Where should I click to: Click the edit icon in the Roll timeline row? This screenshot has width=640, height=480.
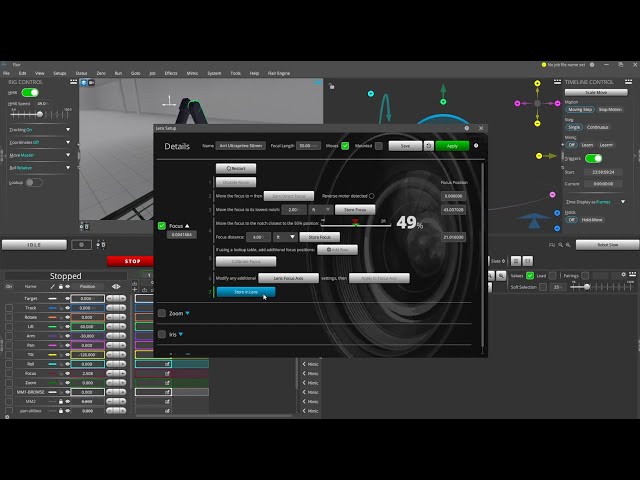167,364
